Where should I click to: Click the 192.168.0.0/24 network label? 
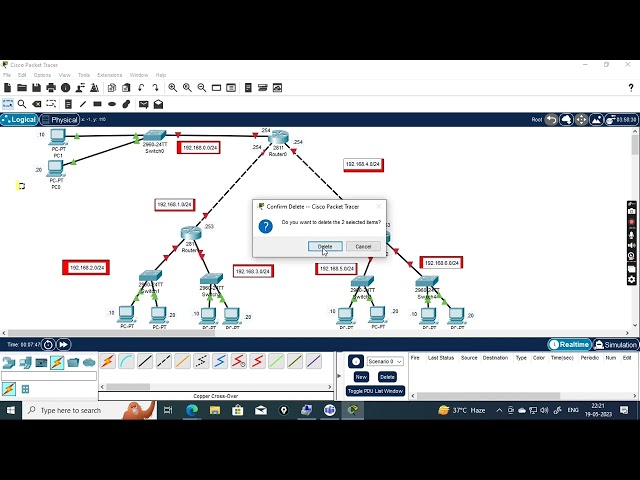click(x=199, y=148)
